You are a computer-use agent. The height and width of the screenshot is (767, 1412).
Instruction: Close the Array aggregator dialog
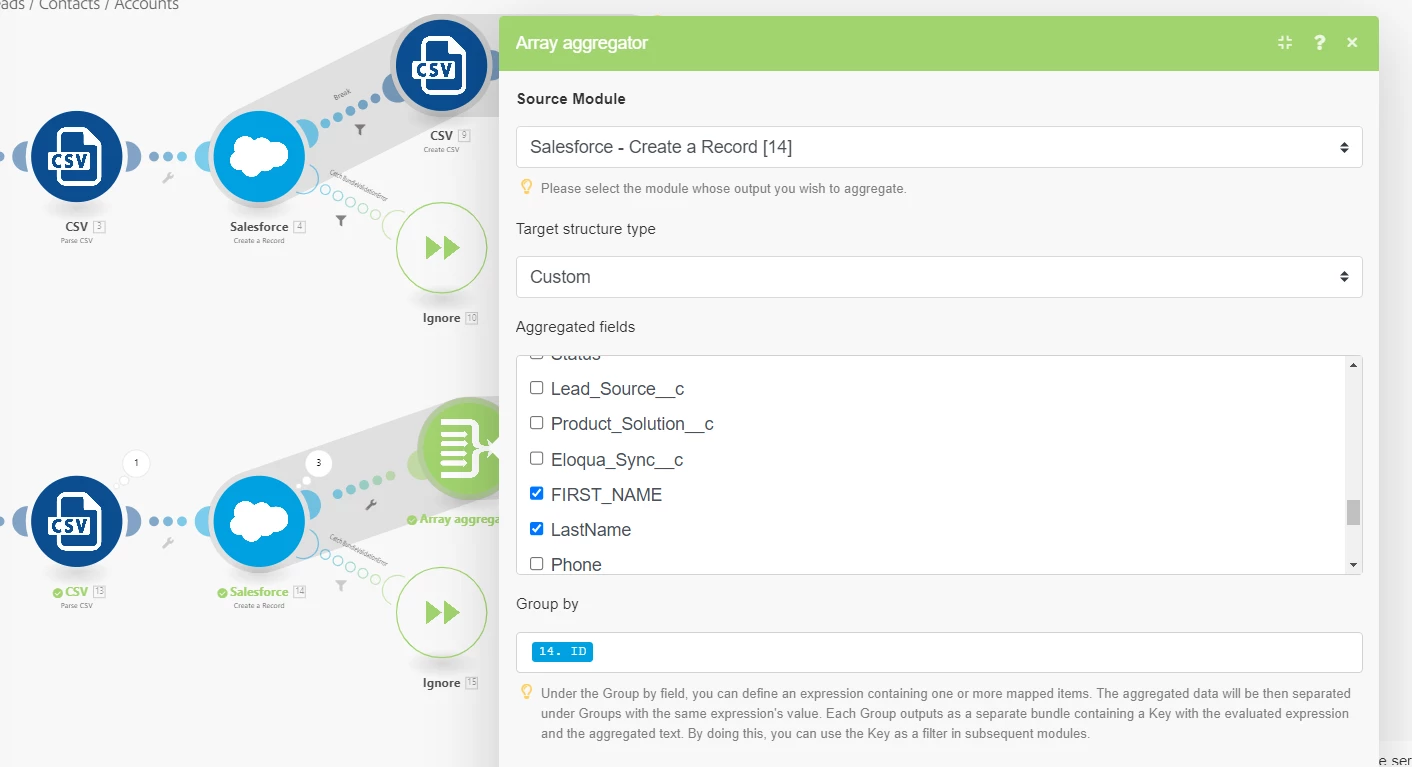click(x=1352, y=42)
